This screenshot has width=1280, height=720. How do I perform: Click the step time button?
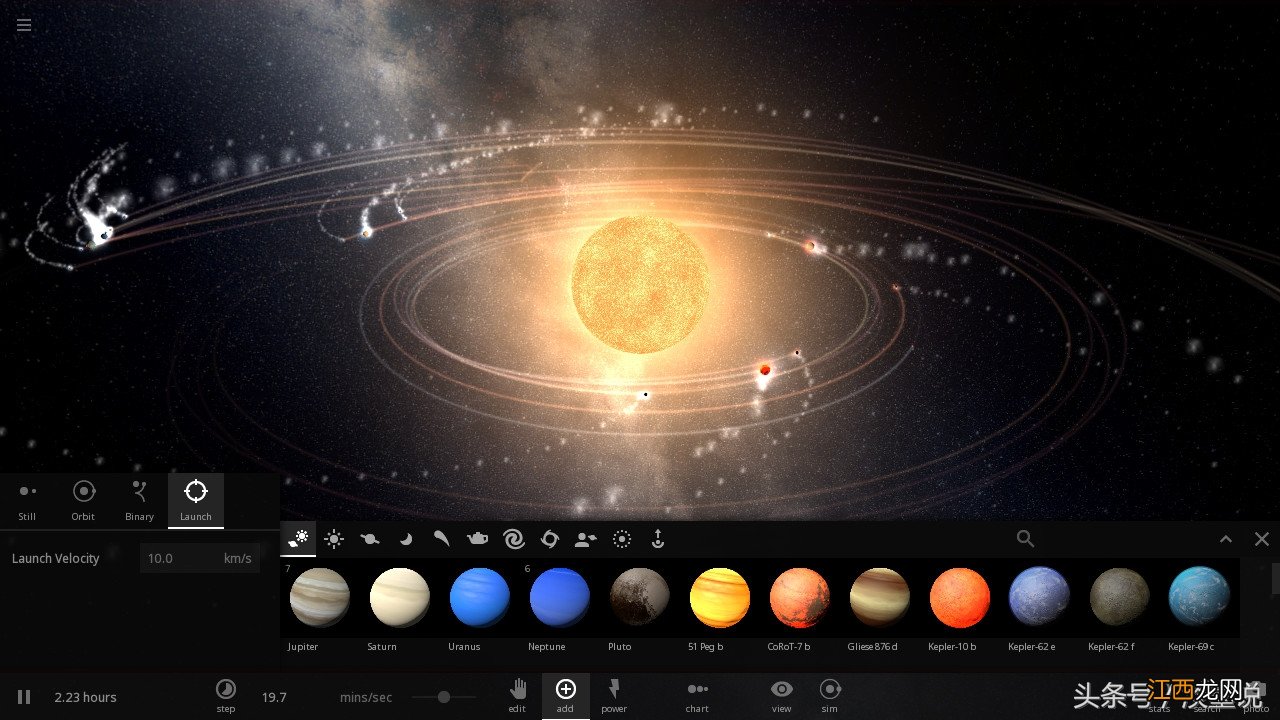[226, 695]
